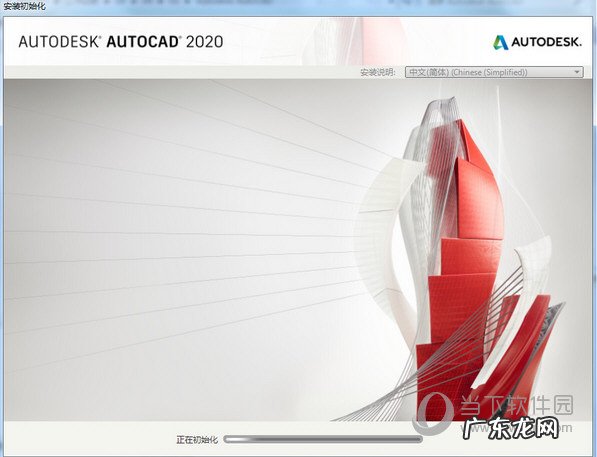Click the 安装初始化 window title
Screen dimensions: 597x457
(x=24, y=6)
